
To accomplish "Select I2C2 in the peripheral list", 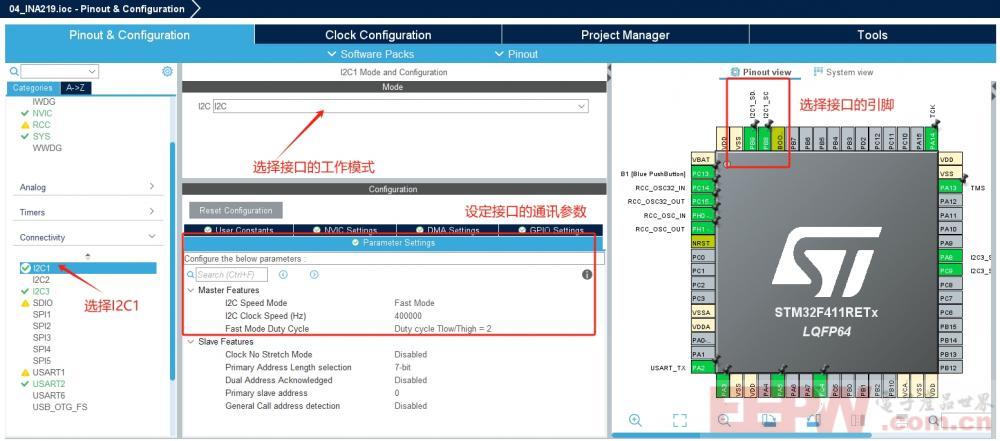I will click(x=41, y=280).
